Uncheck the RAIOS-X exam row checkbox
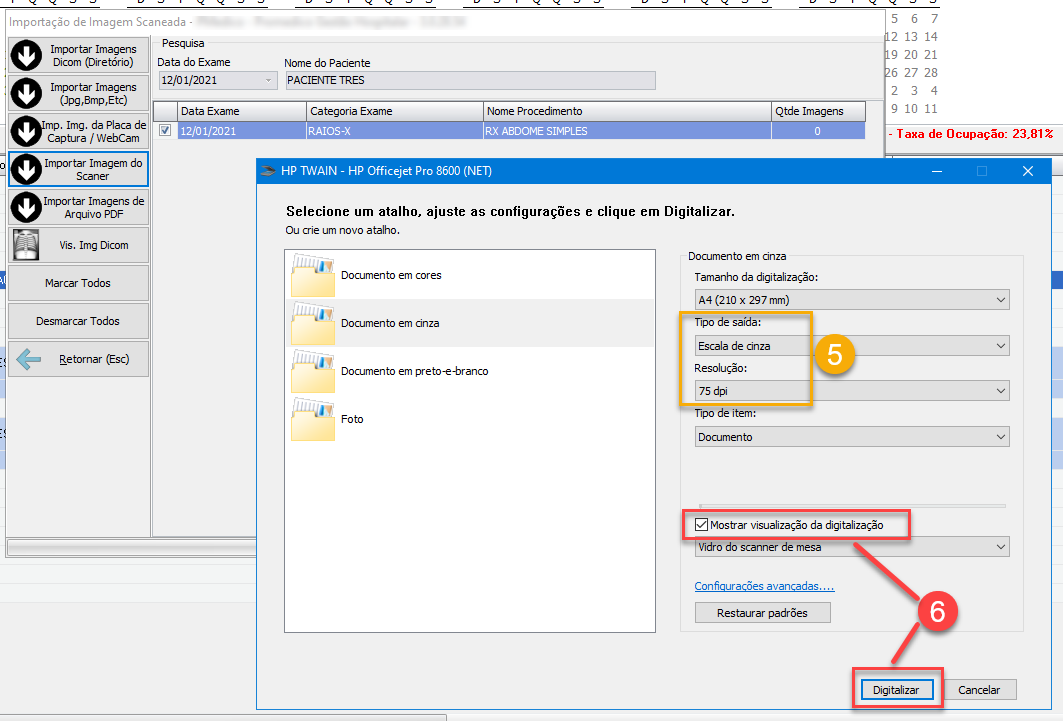This screenshot has width=1063, height=721. tap(165, 131)
